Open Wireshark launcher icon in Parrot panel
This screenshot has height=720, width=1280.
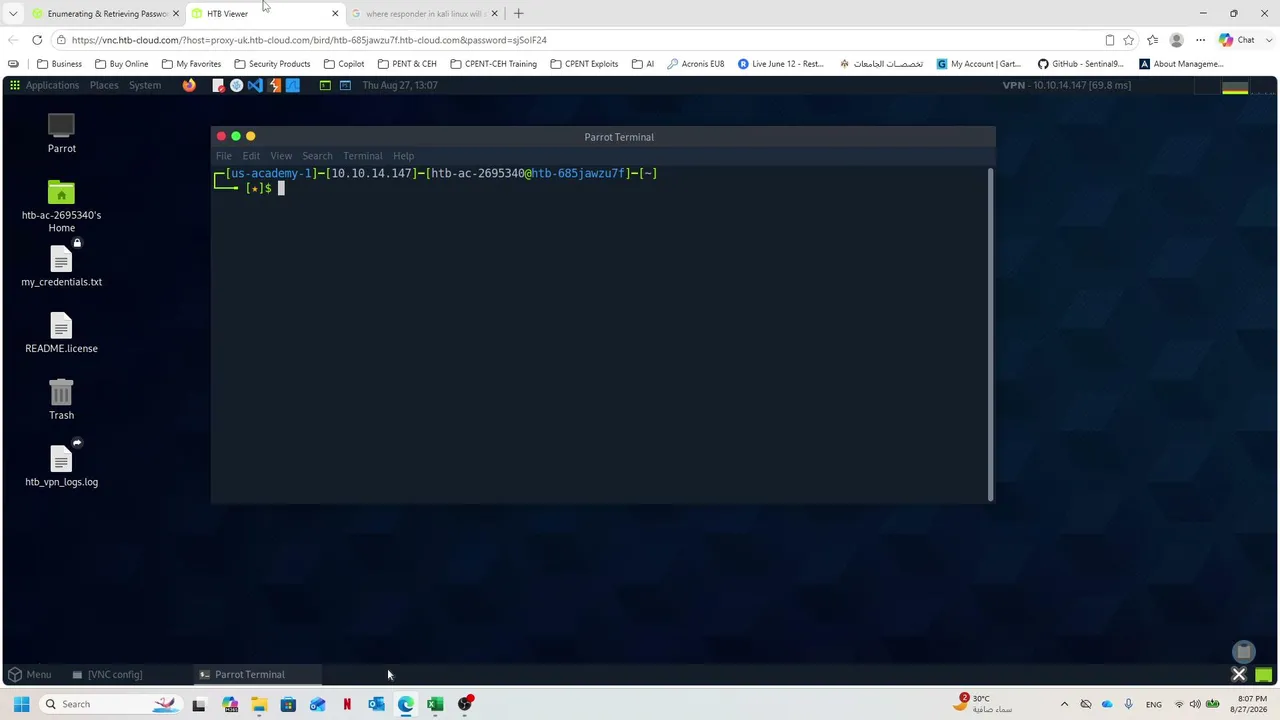[x=293, y=85]
